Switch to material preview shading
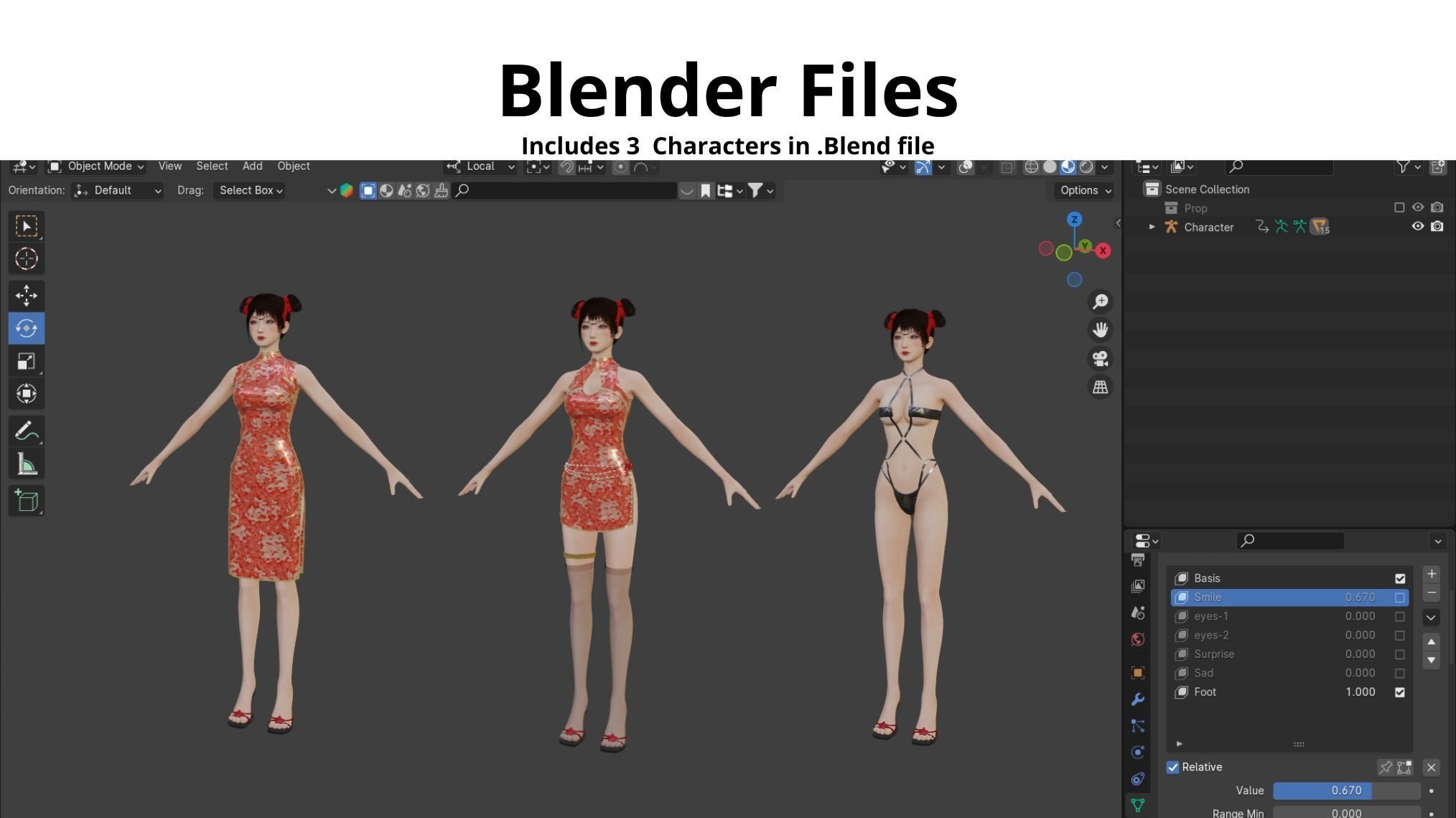 (1068, 167)
